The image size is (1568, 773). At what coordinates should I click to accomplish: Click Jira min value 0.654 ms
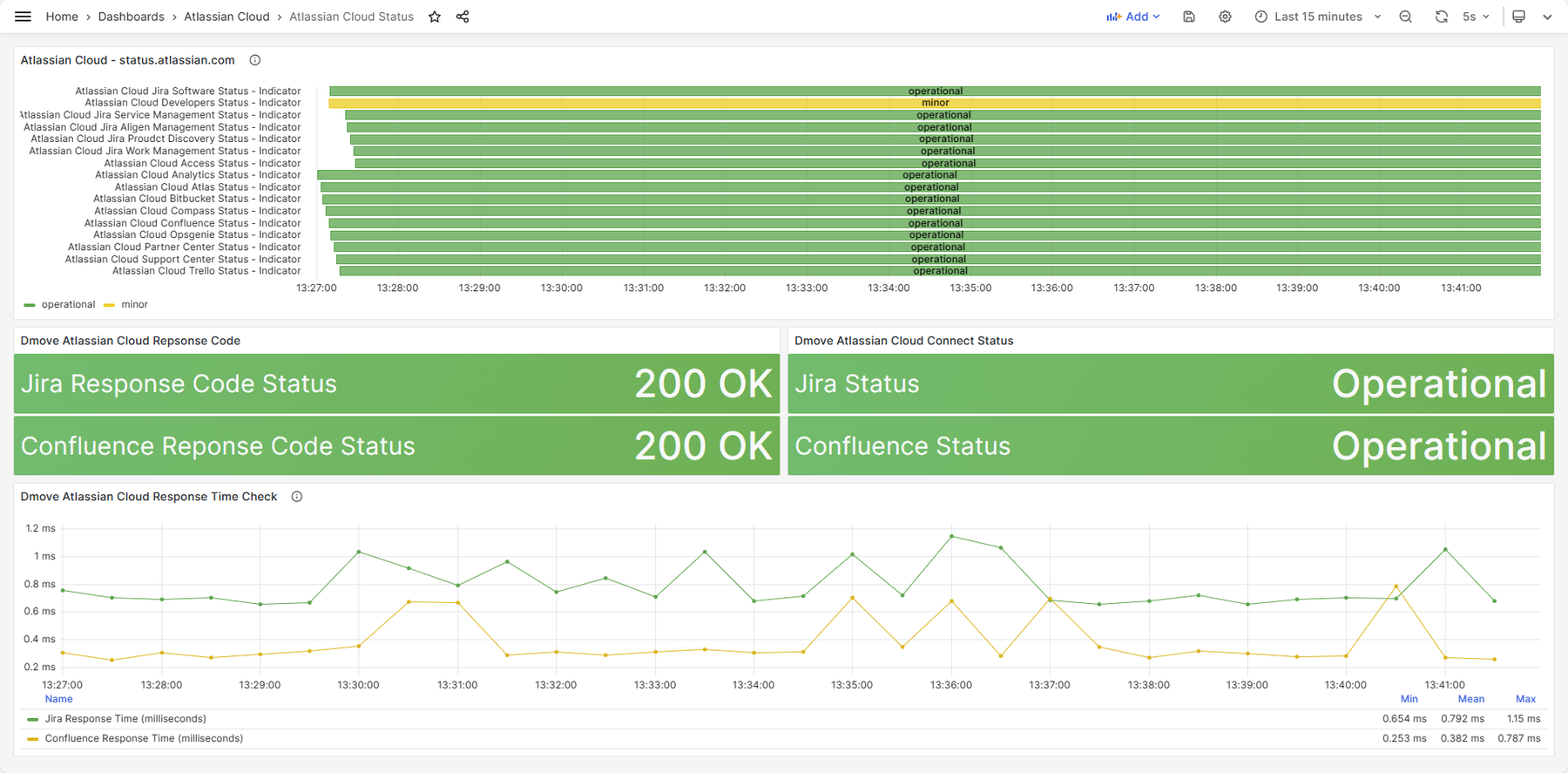(x=1404, y=719)
